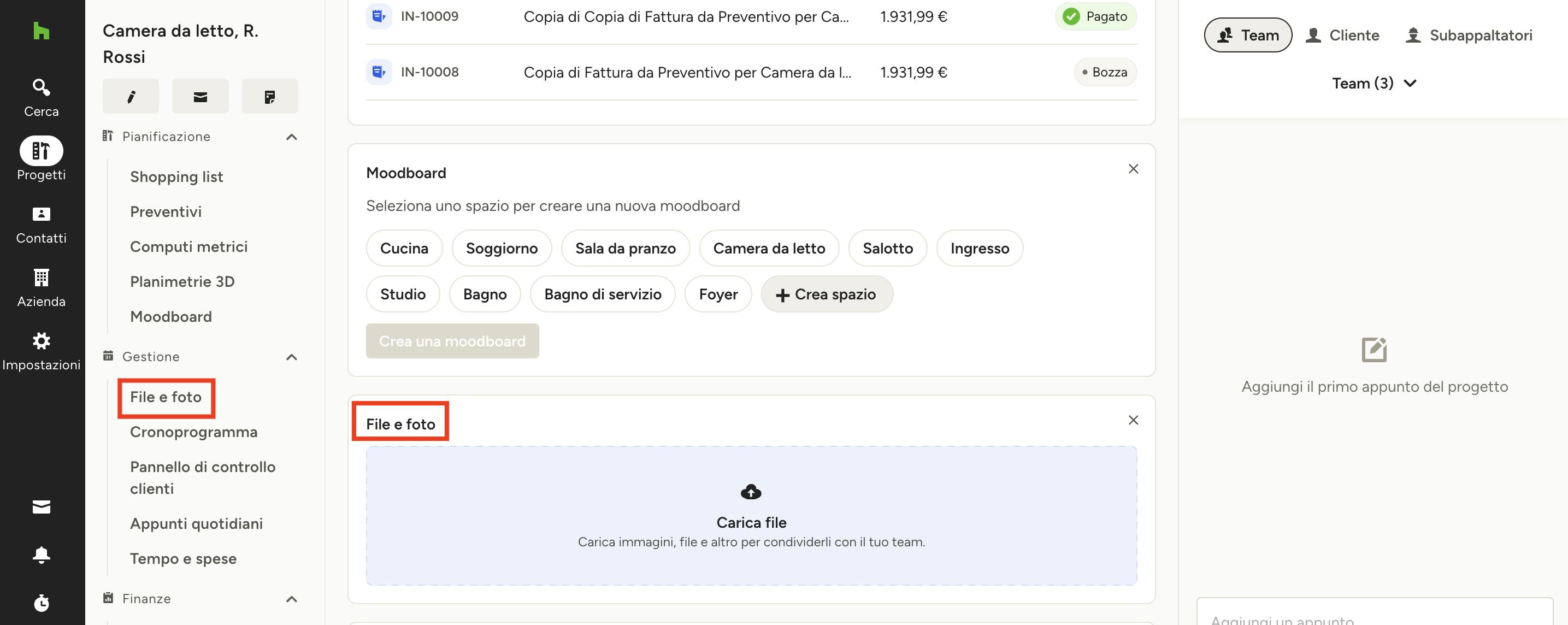Collapse the Pianificazione section
The width and height of the screenshot is (1568, 625).
click(x=292, y=137)
